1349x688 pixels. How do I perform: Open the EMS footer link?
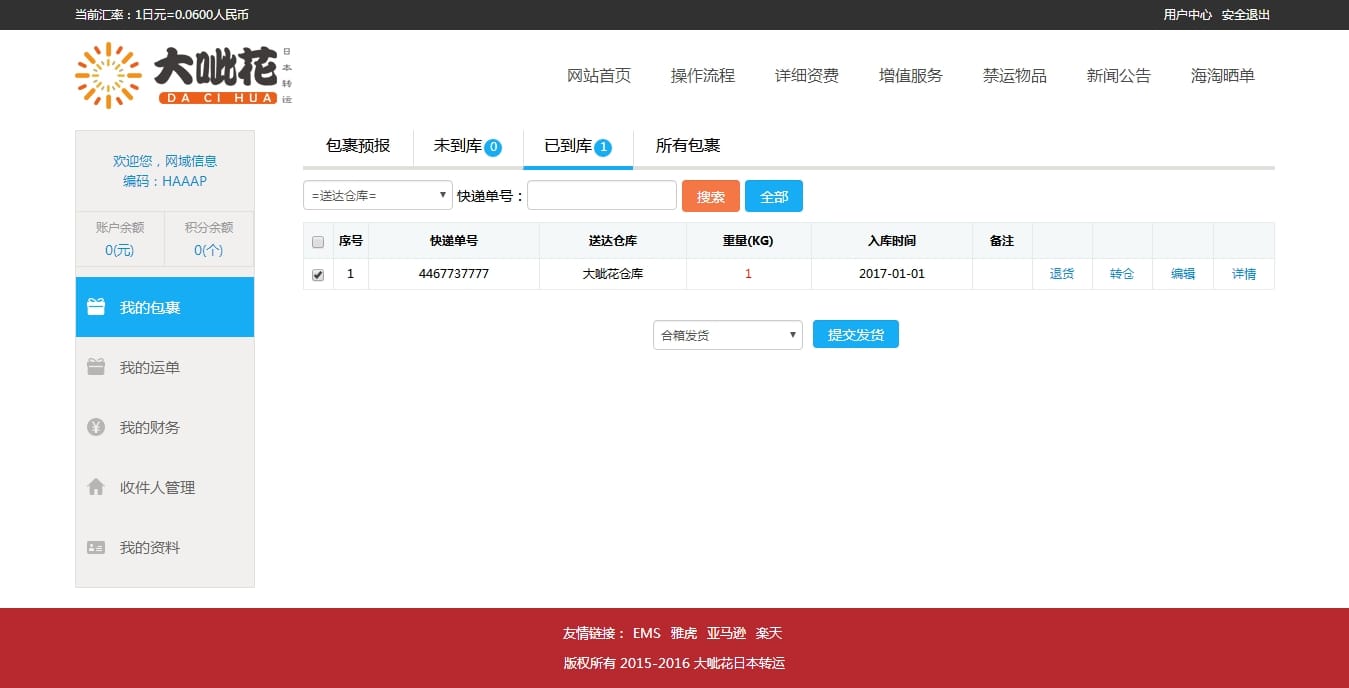coord(647,633)
